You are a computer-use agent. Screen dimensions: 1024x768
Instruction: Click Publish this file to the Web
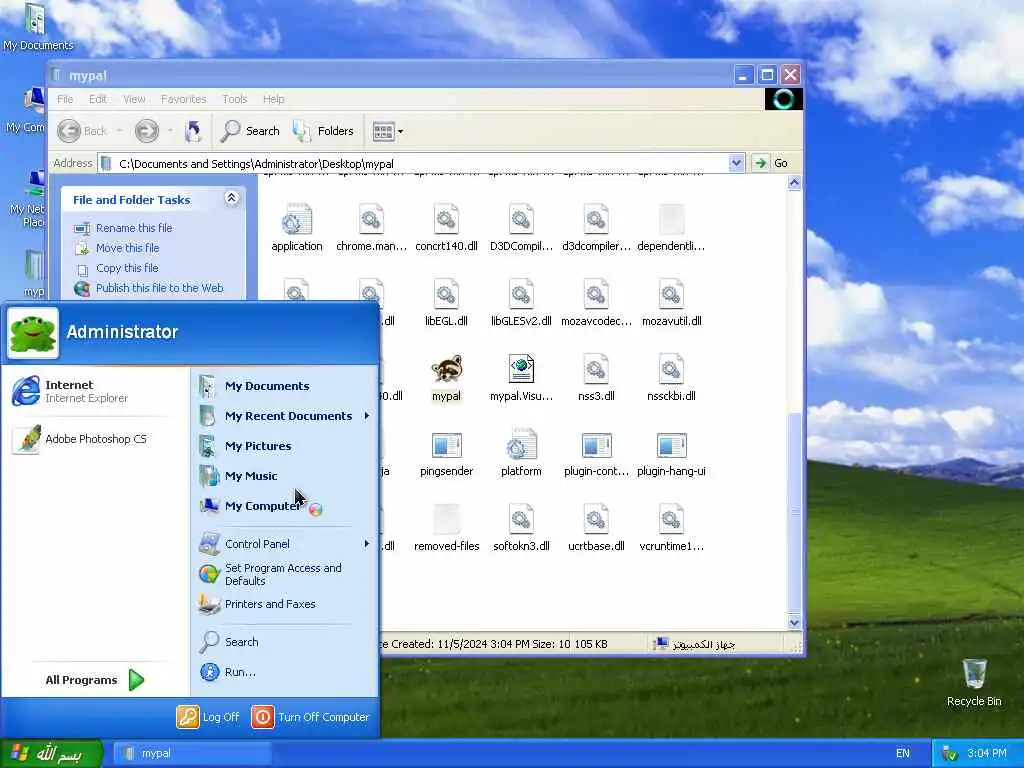[x=159, y=288]
